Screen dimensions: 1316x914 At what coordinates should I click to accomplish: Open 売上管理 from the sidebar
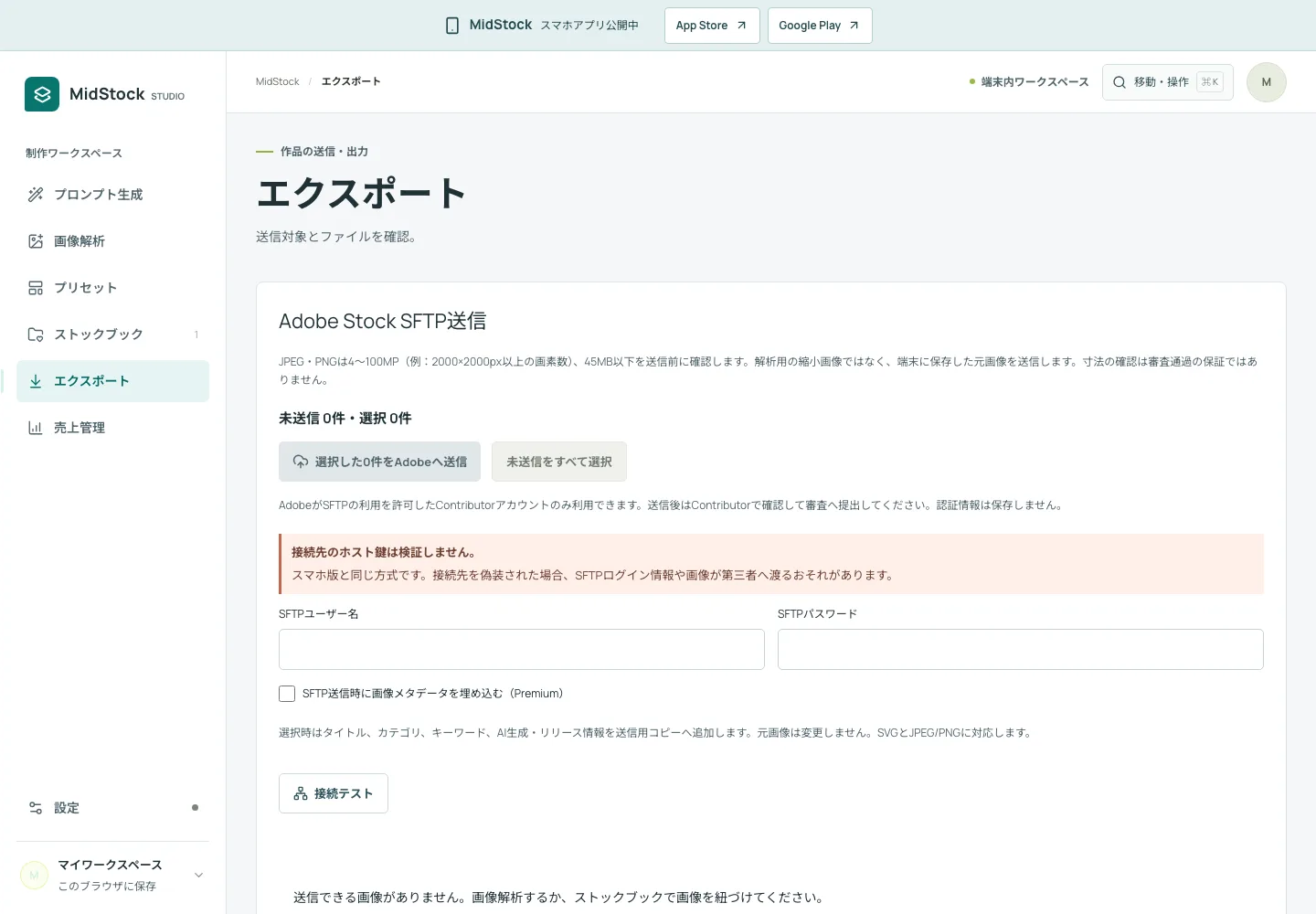point(112,428)
